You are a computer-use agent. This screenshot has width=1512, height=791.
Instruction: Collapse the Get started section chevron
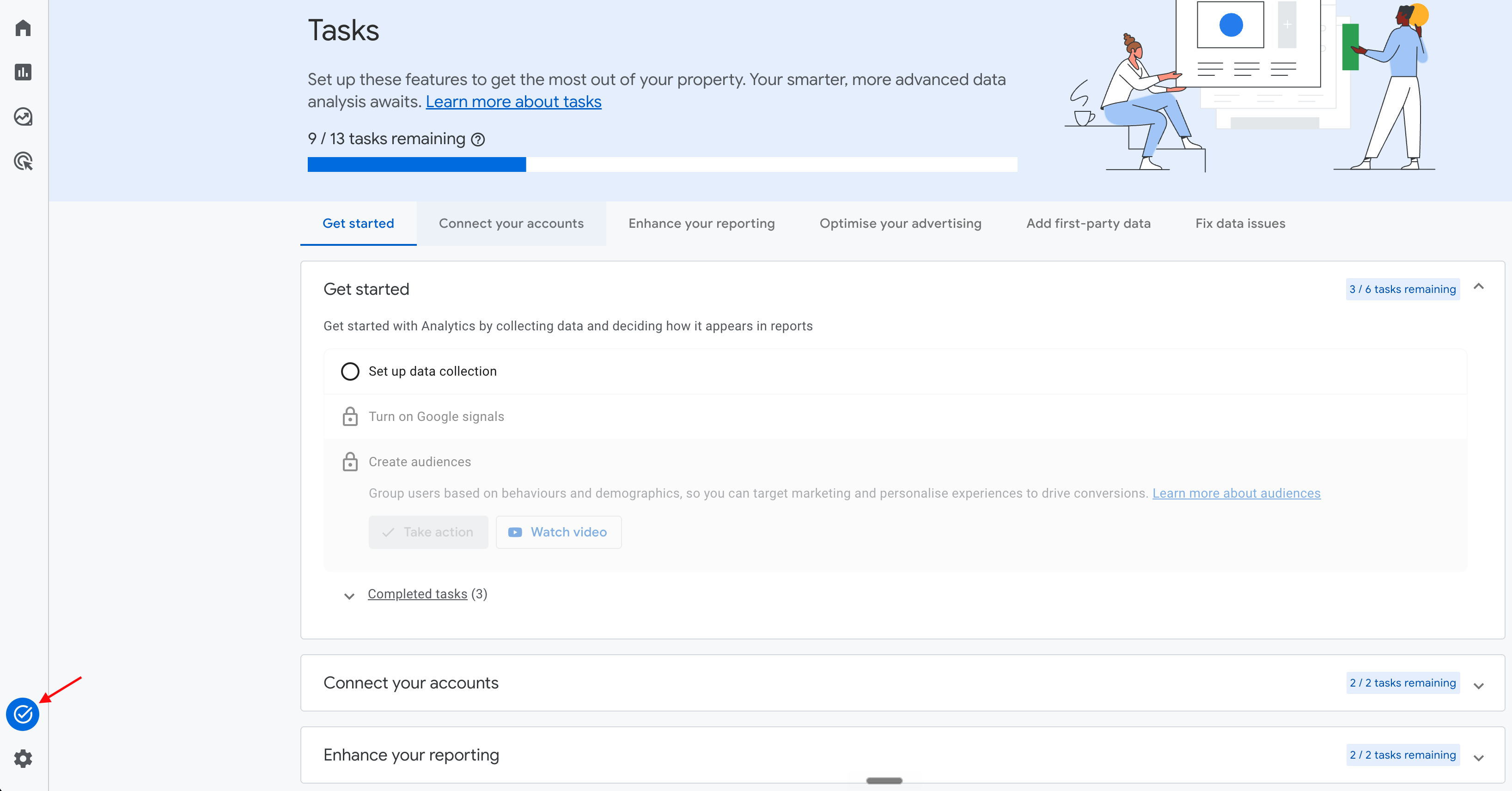pyautogui.click(x=1479, y=287)
